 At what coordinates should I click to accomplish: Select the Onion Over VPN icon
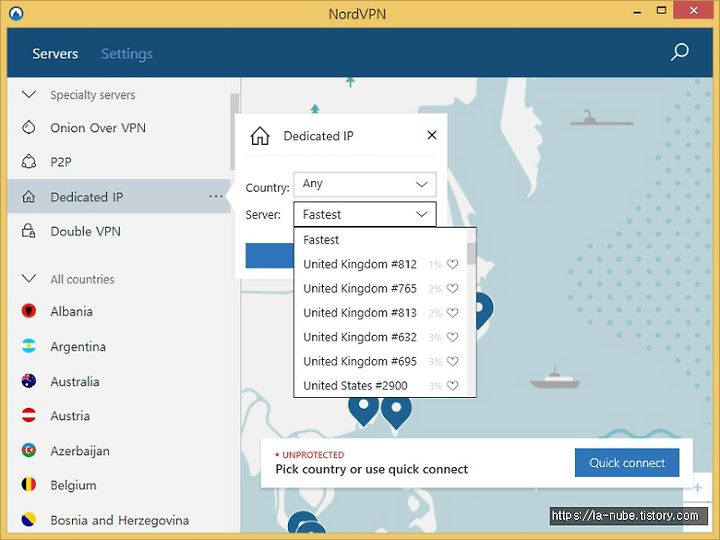point(28,127)
